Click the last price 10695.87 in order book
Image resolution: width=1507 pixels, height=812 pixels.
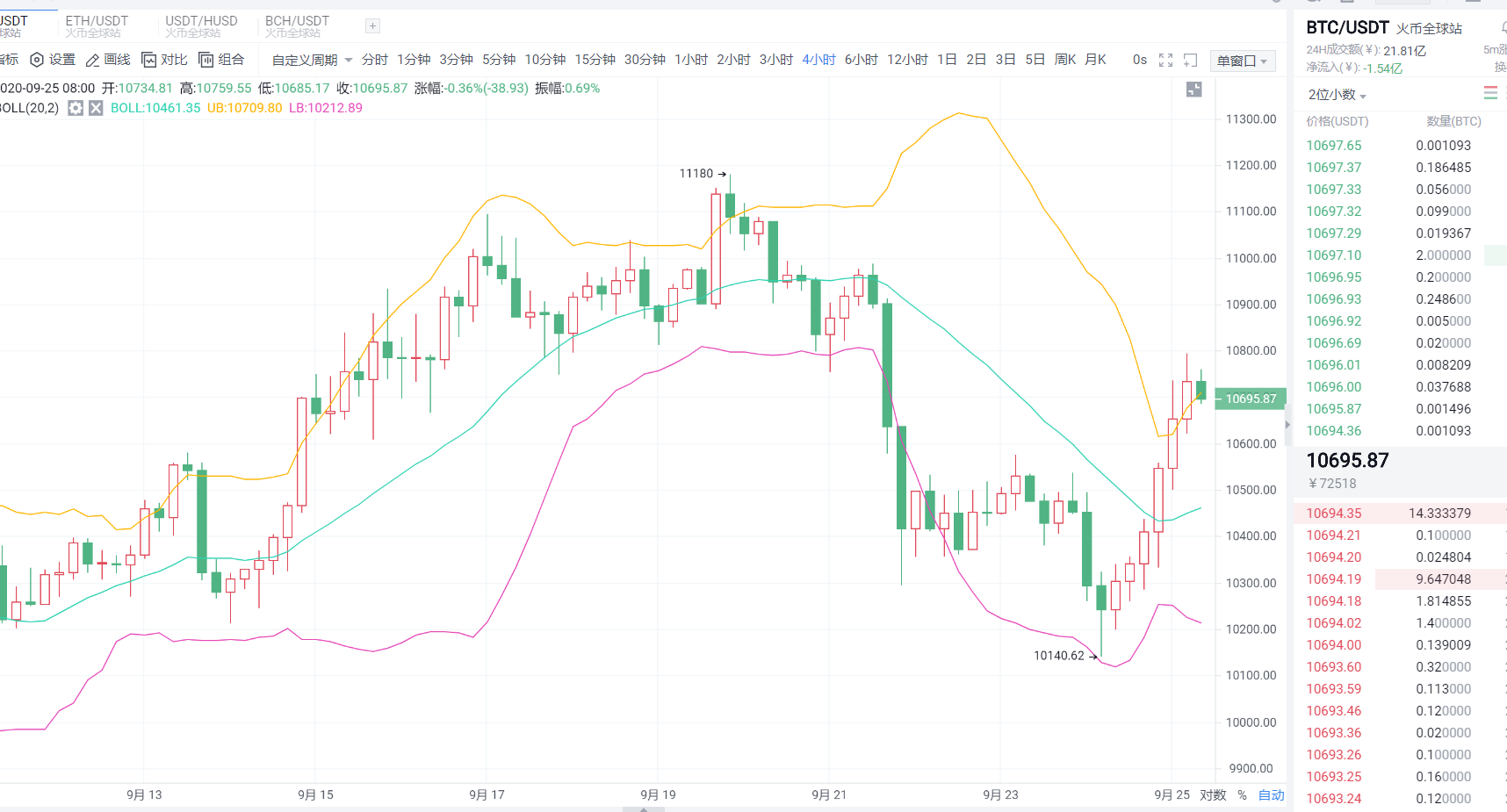pos(1347,460)
